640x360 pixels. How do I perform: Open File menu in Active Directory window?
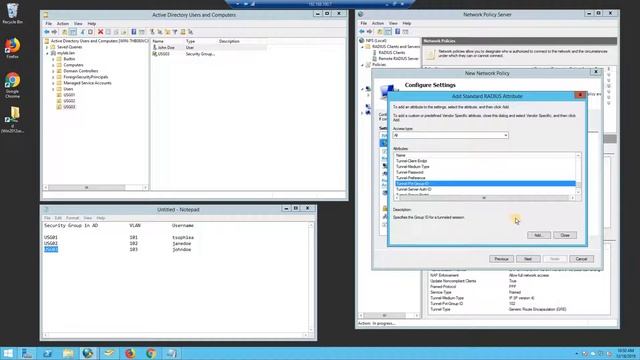click(49, 24)
